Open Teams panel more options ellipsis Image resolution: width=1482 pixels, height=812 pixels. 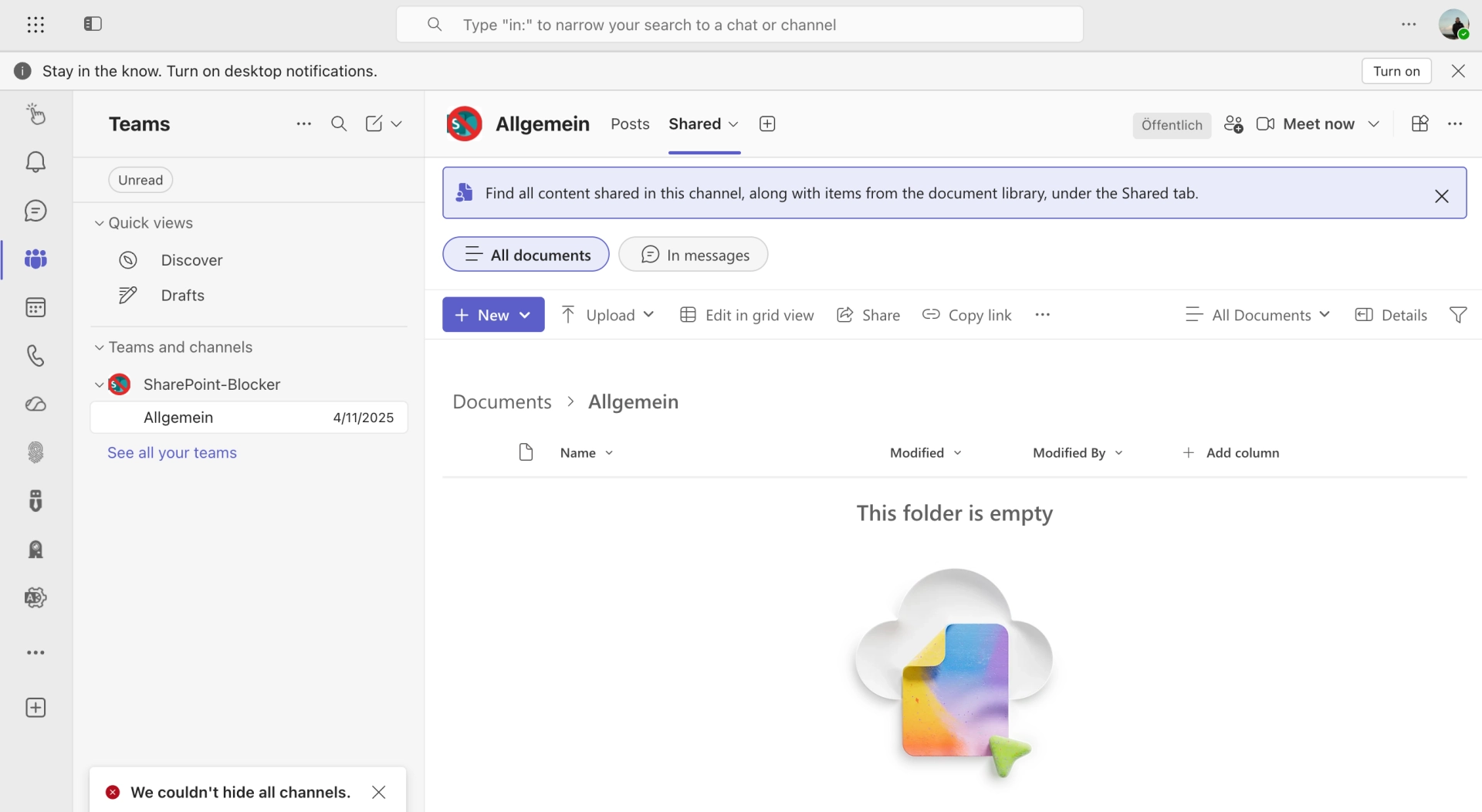click(x=304, y=123)
